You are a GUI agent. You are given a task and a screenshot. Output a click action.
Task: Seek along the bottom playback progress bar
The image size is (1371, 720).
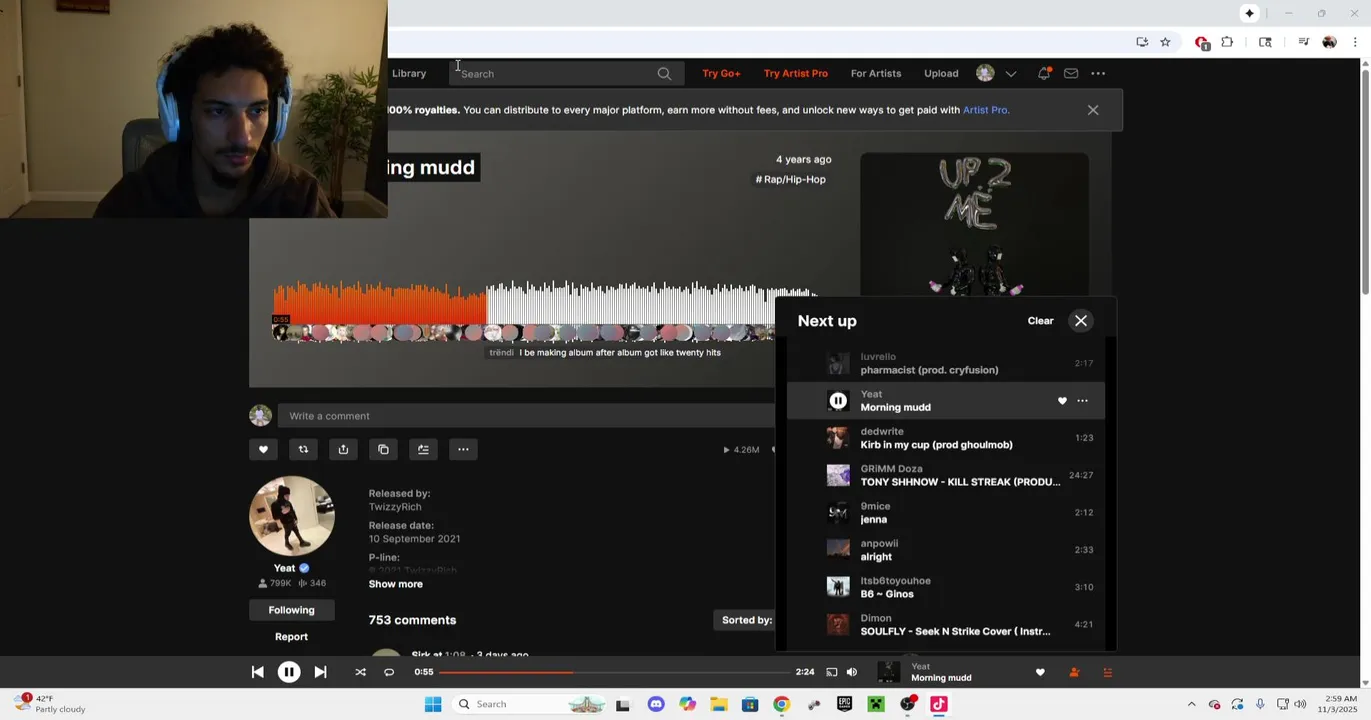point(613,672)
